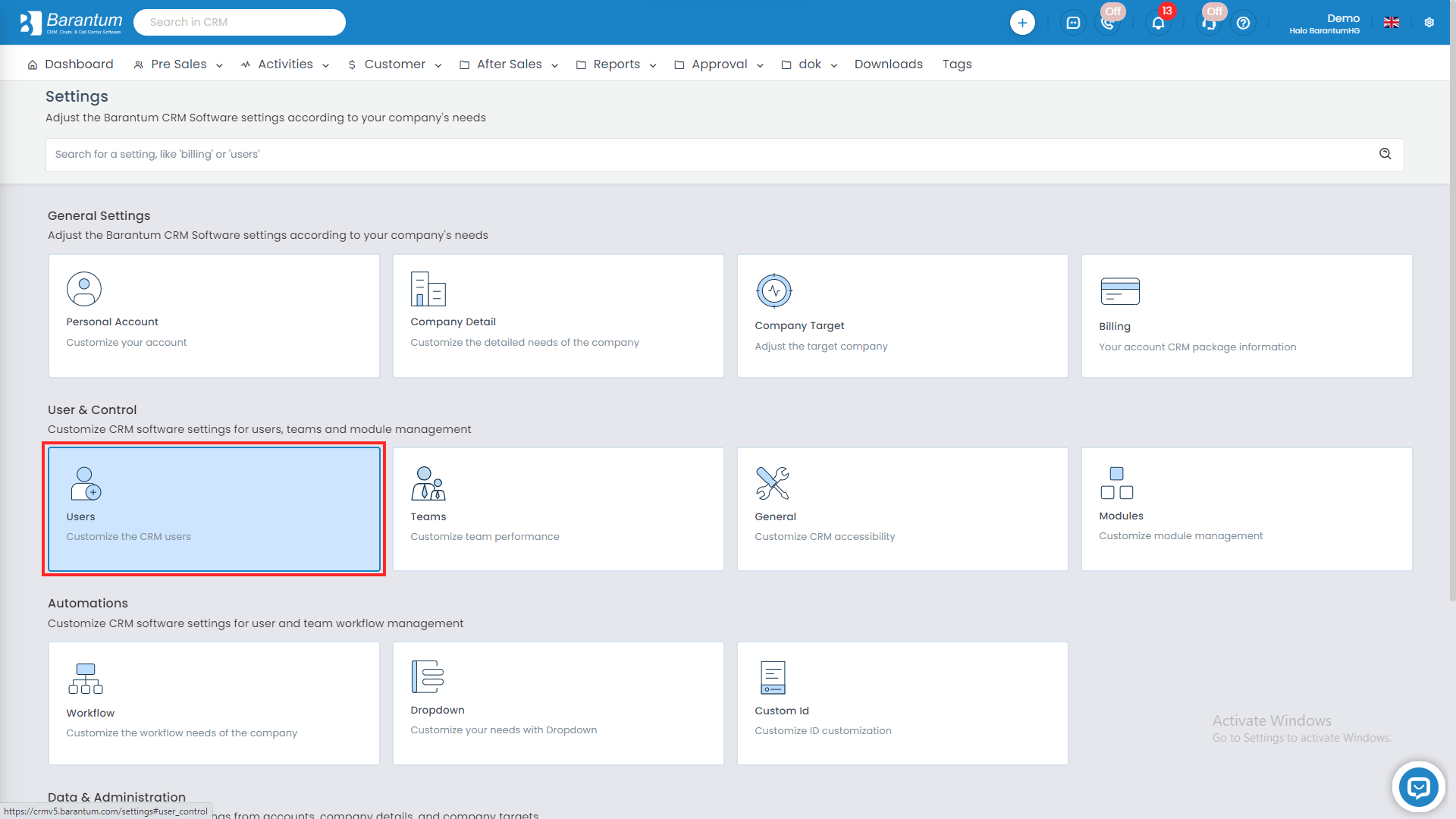The image size is (1456, 819).
Task: Open the live chat support widget
Action: [x=1418, y=787]
